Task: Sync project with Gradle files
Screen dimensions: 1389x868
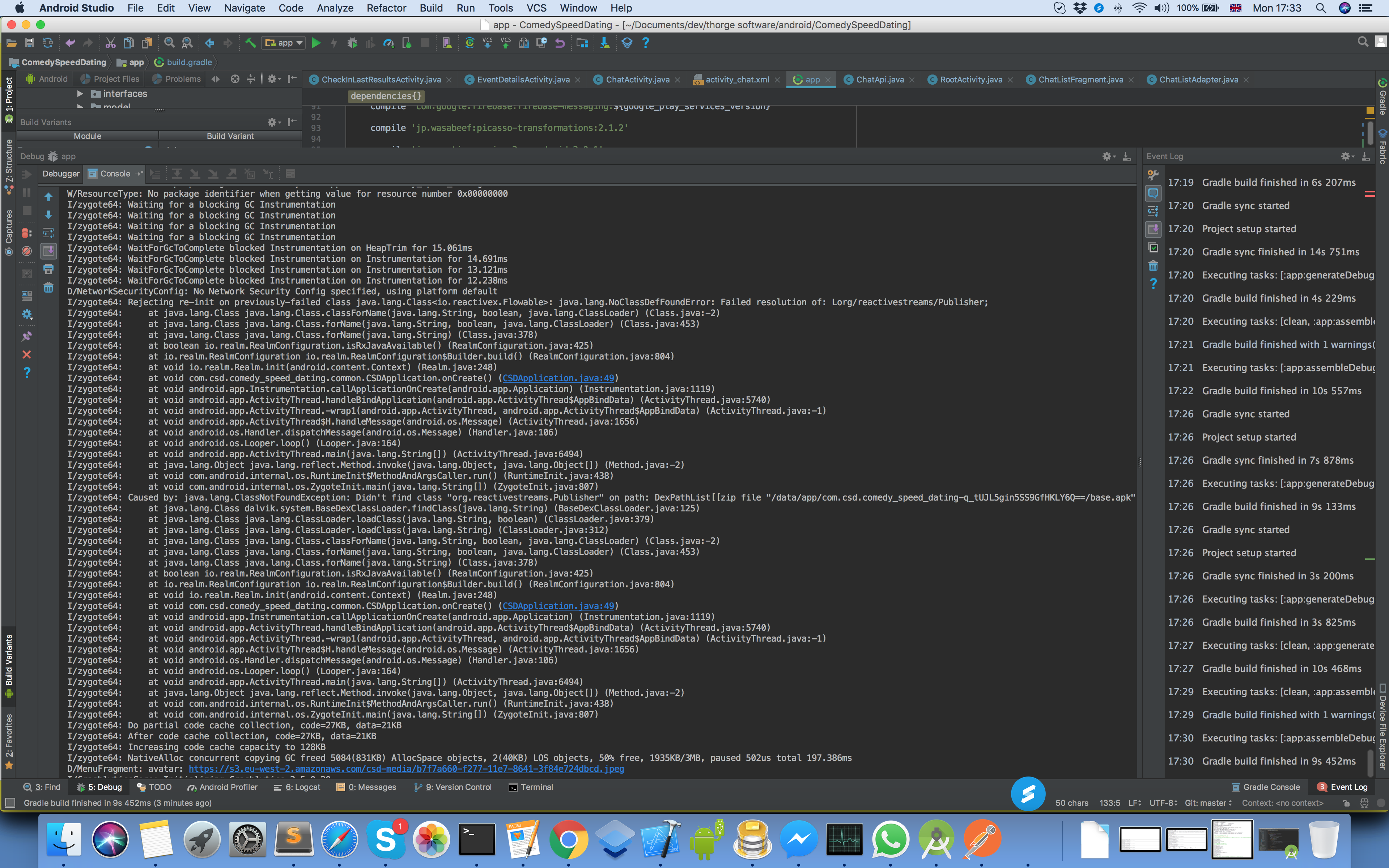Action: click(471, 42)
